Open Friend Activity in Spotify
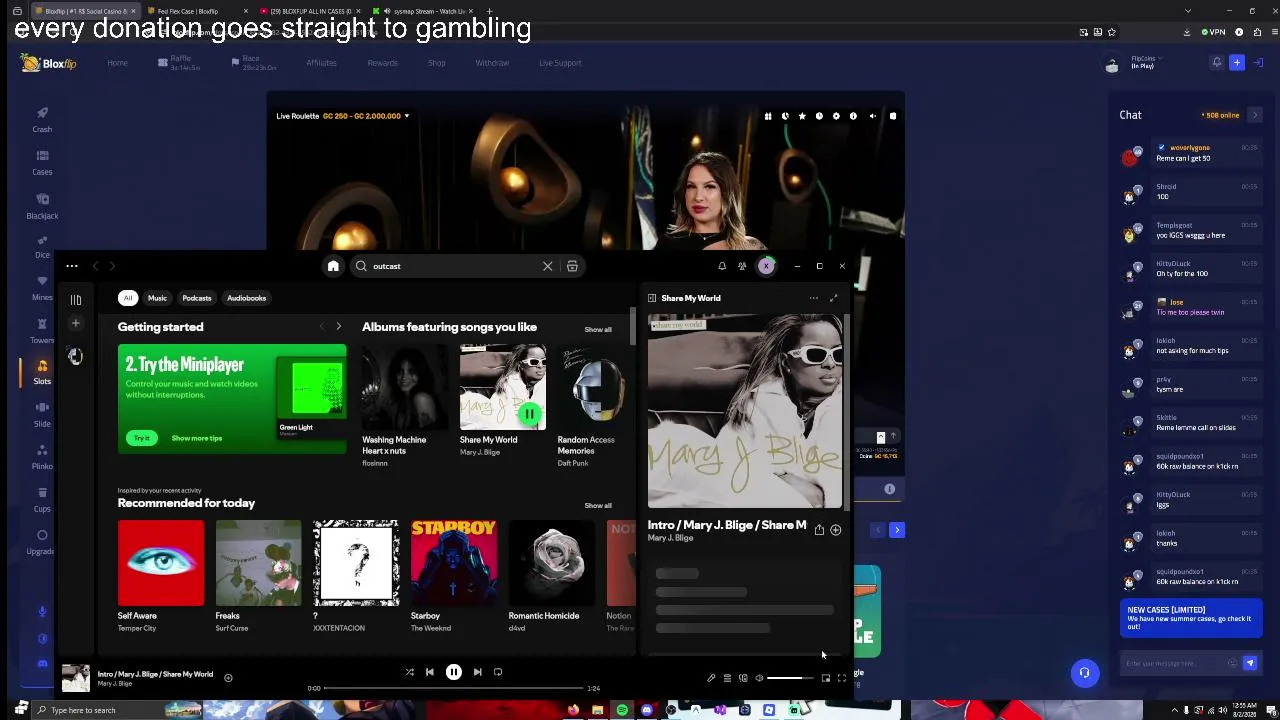The width and height of the screenshot is (1280, 720). coord(742,266)
